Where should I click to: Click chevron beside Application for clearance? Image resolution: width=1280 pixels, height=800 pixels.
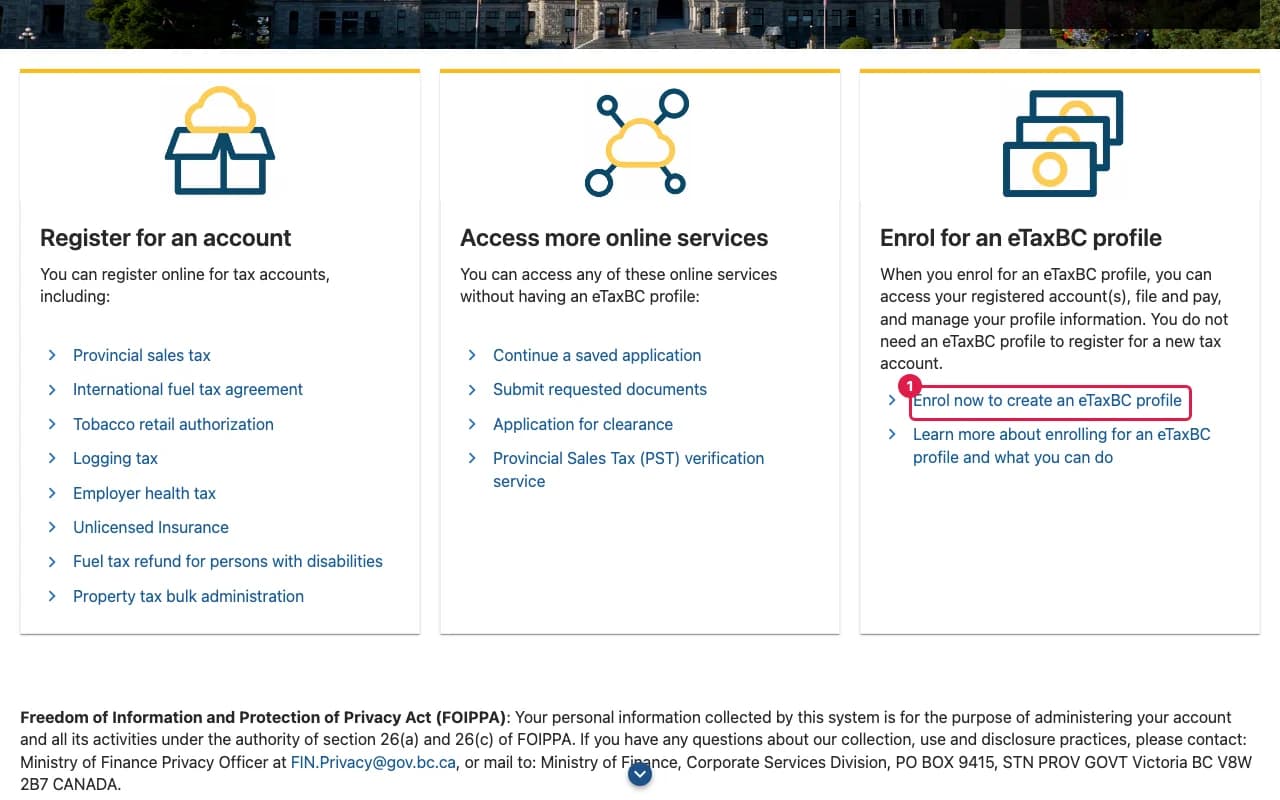(472, 424)
